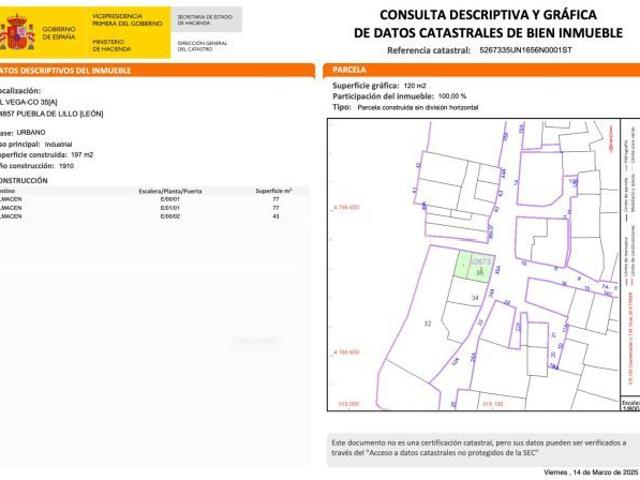This screenshot has width=640, height=480.
Task: Click the Superficie m² column header
Action: [x=273, y=190]
